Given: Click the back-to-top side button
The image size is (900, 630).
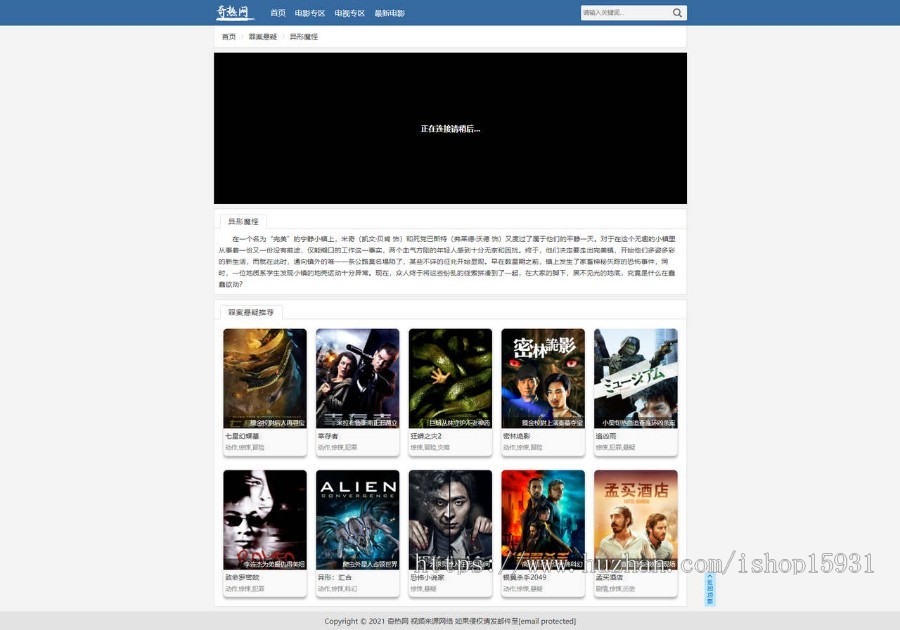Looking at the screenshot, I should (710, 588).
